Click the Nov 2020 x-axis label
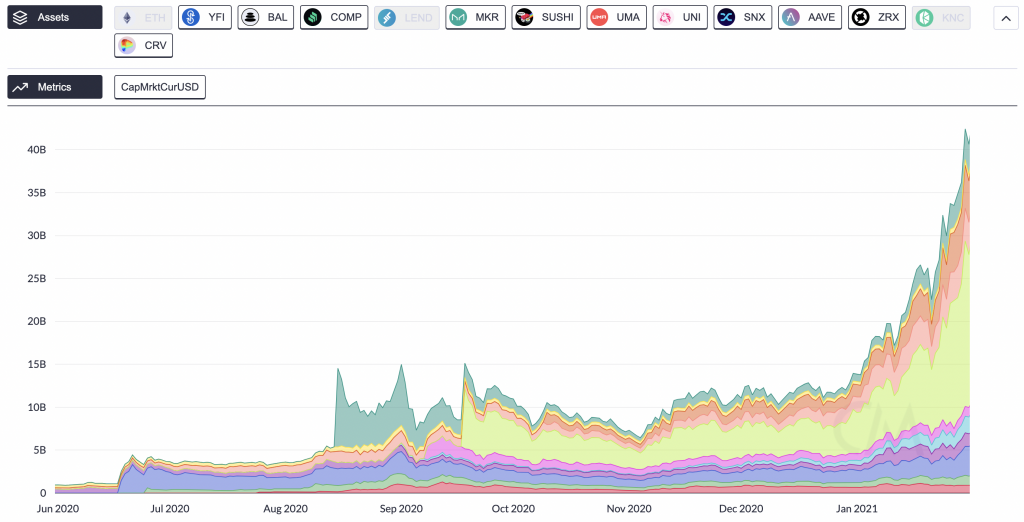Screen dimensions: 1024x522 [629, 508]
